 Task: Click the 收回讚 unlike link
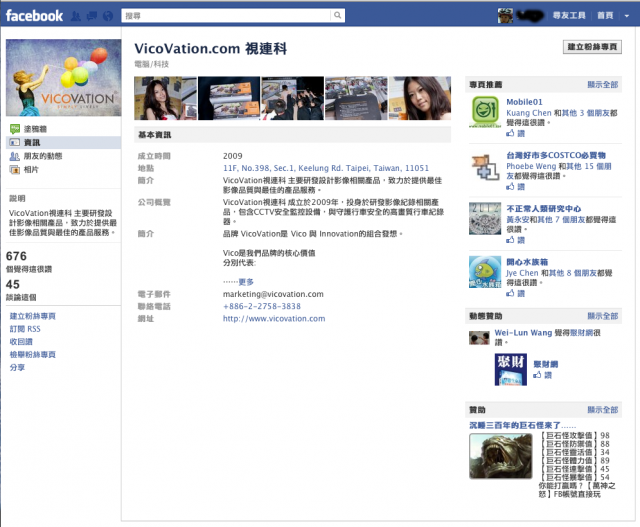click(21, 341)
